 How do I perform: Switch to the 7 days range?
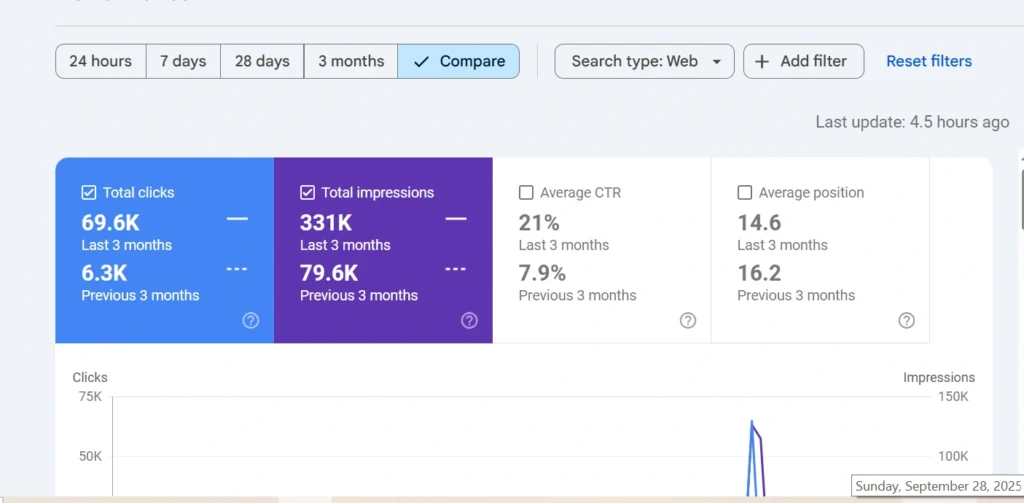pos(183,61)
